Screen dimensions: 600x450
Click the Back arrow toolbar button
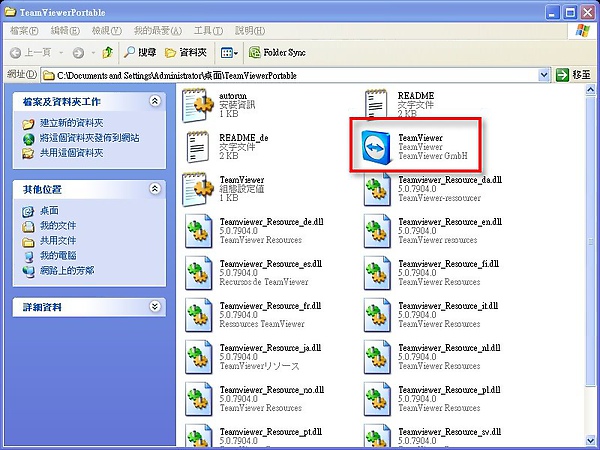(x=31, y=52)
